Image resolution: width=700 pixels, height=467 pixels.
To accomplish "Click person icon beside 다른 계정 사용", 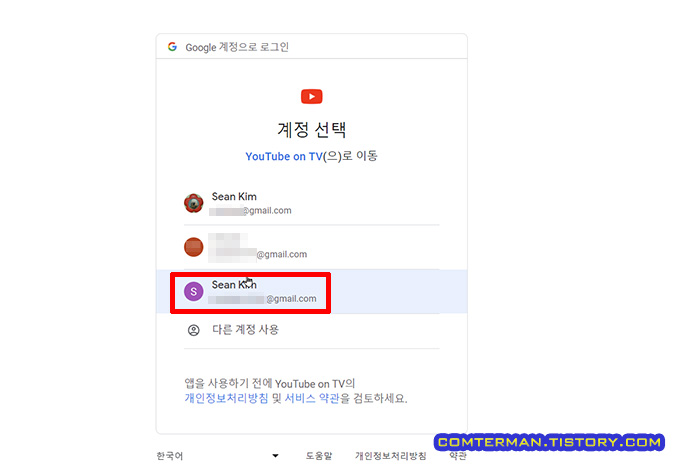I will coord(194,330).
